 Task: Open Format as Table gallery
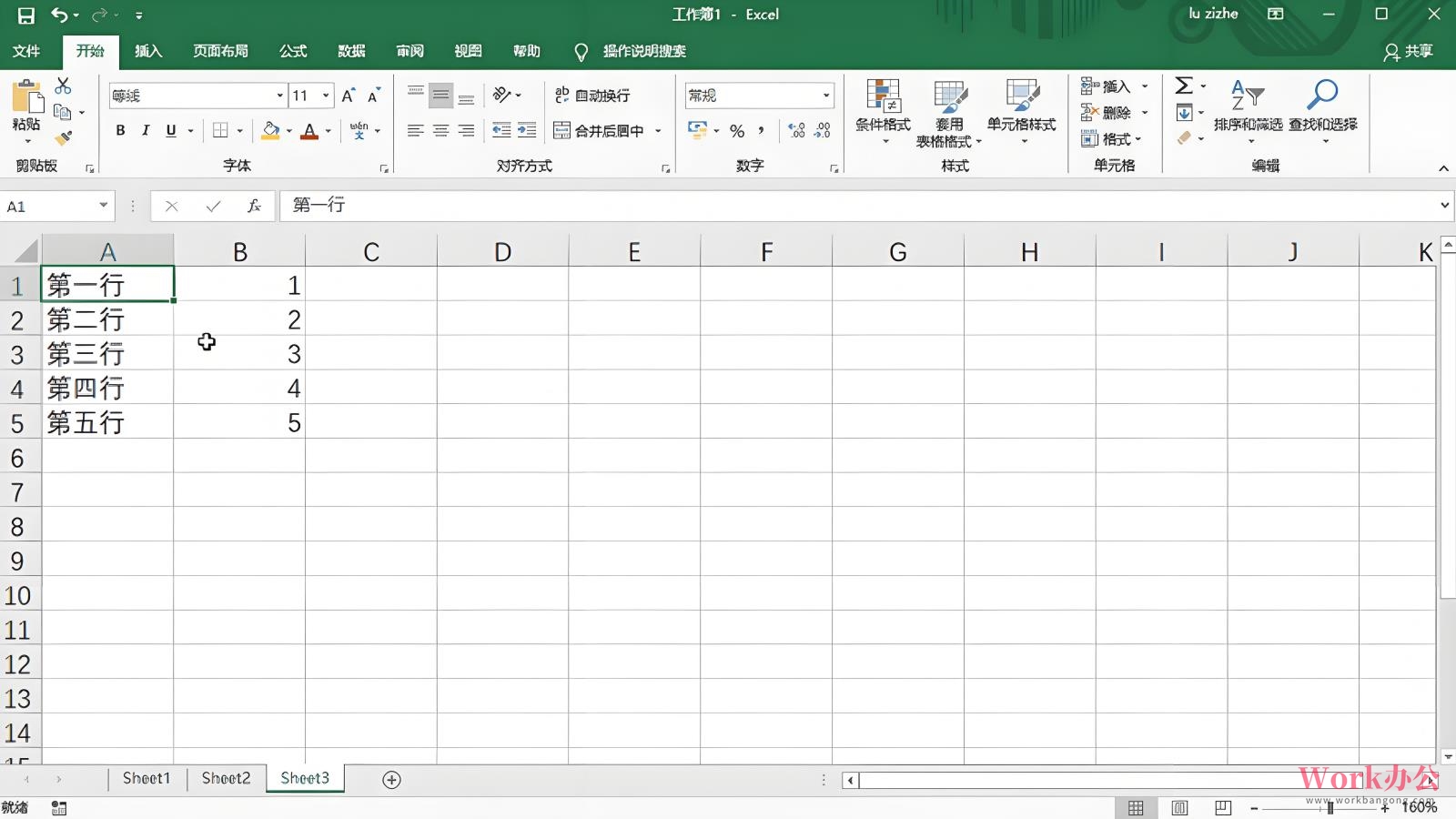tap(949, 112)
